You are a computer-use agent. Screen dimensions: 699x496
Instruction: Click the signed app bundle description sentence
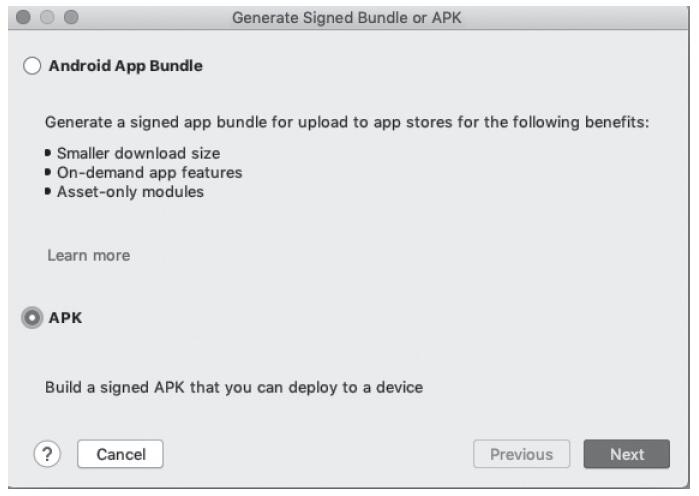[x=347, y=122]
